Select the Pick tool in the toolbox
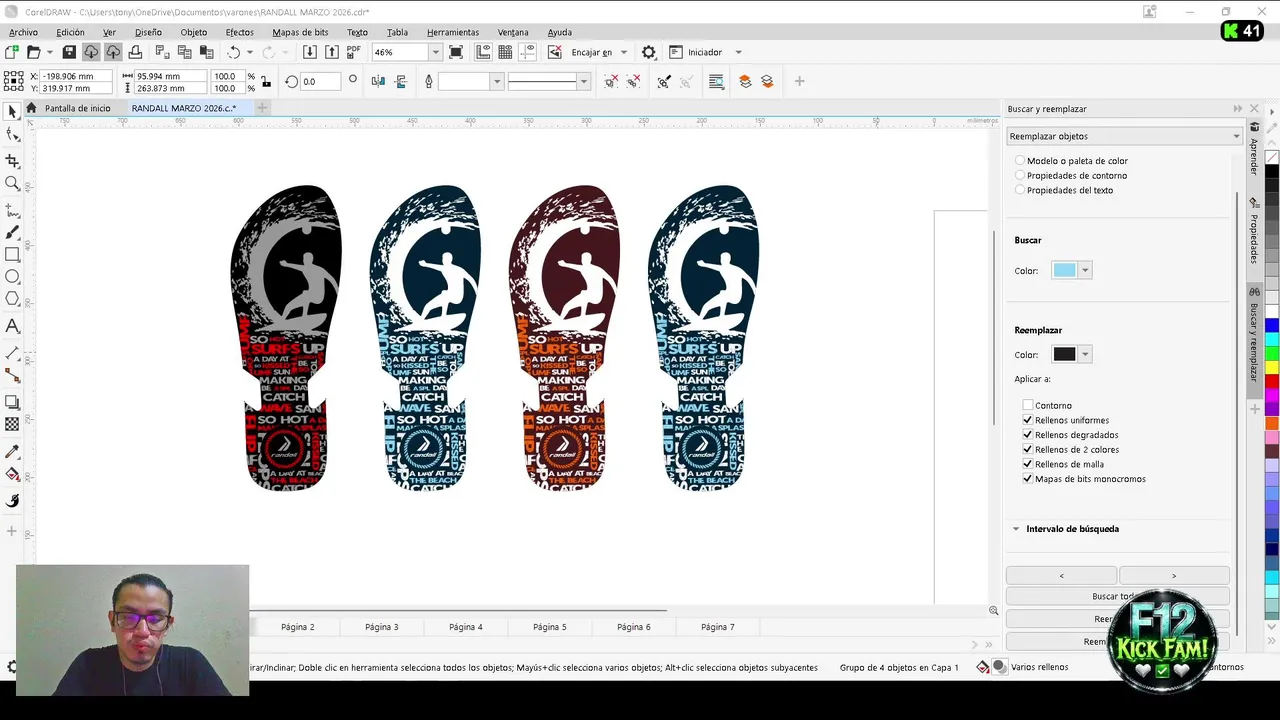Screen dimensions: 1280x720 [12, 112]
